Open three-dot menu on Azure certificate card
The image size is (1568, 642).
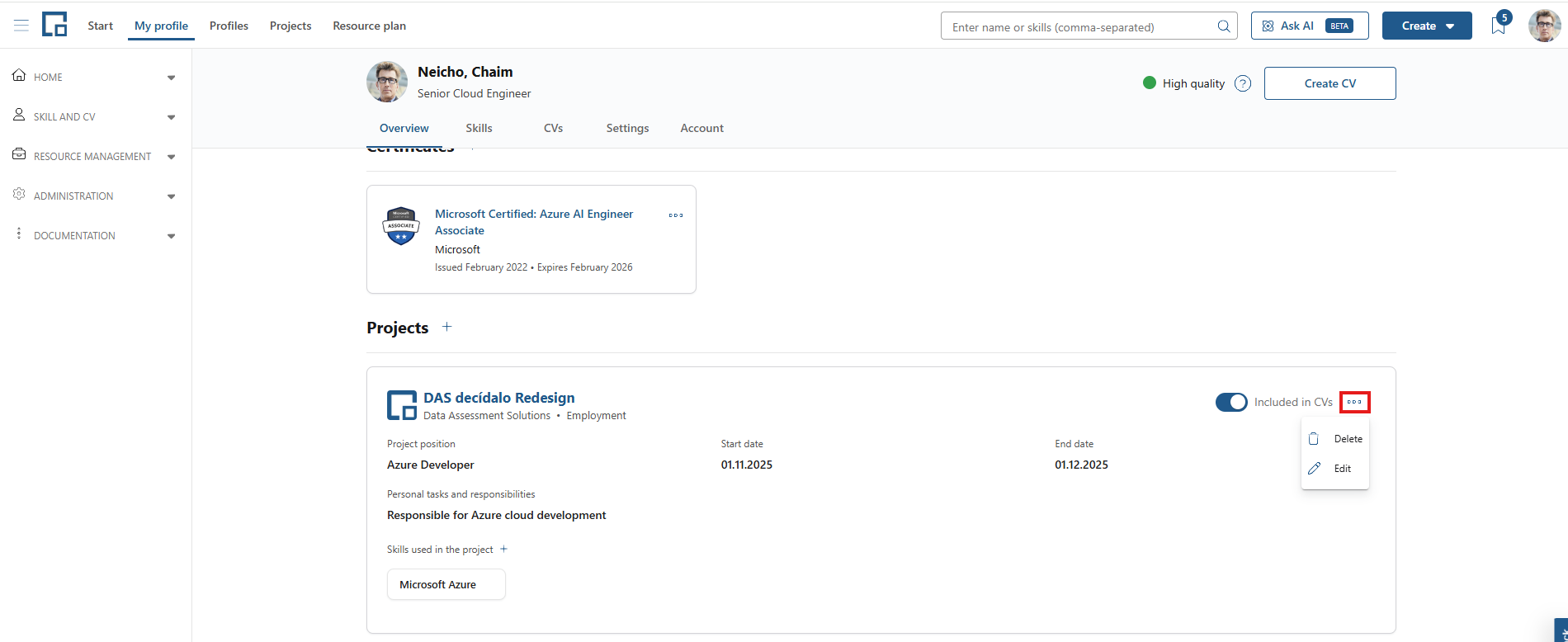[x=676, y=215]
